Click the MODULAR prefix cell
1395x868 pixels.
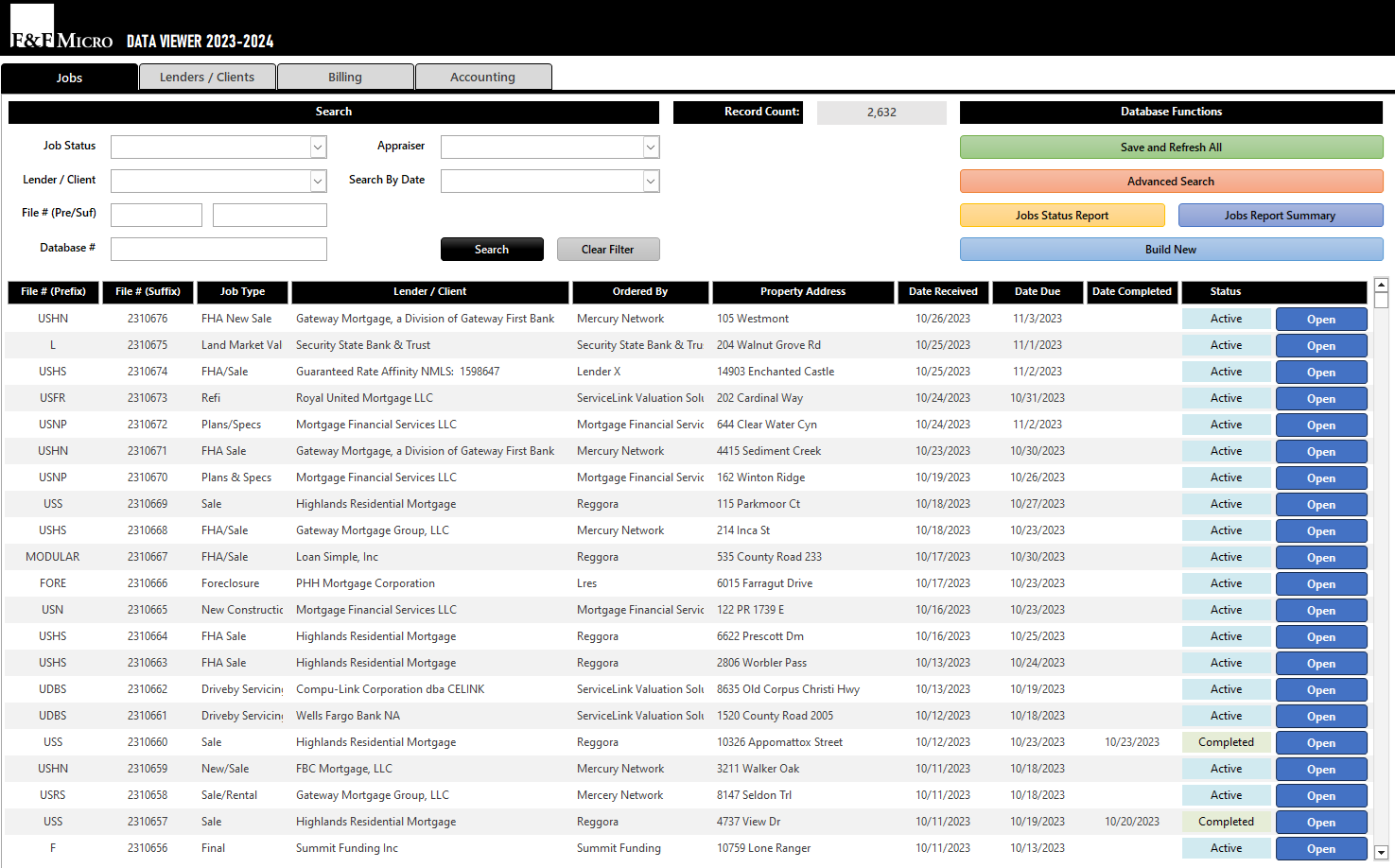coord(53,557)
